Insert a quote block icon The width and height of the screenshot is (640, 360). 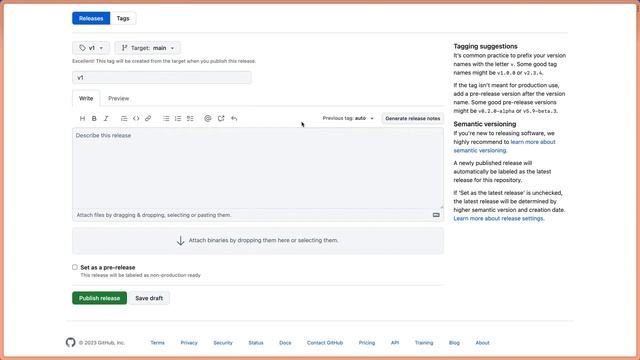click(x=124, y=118)
